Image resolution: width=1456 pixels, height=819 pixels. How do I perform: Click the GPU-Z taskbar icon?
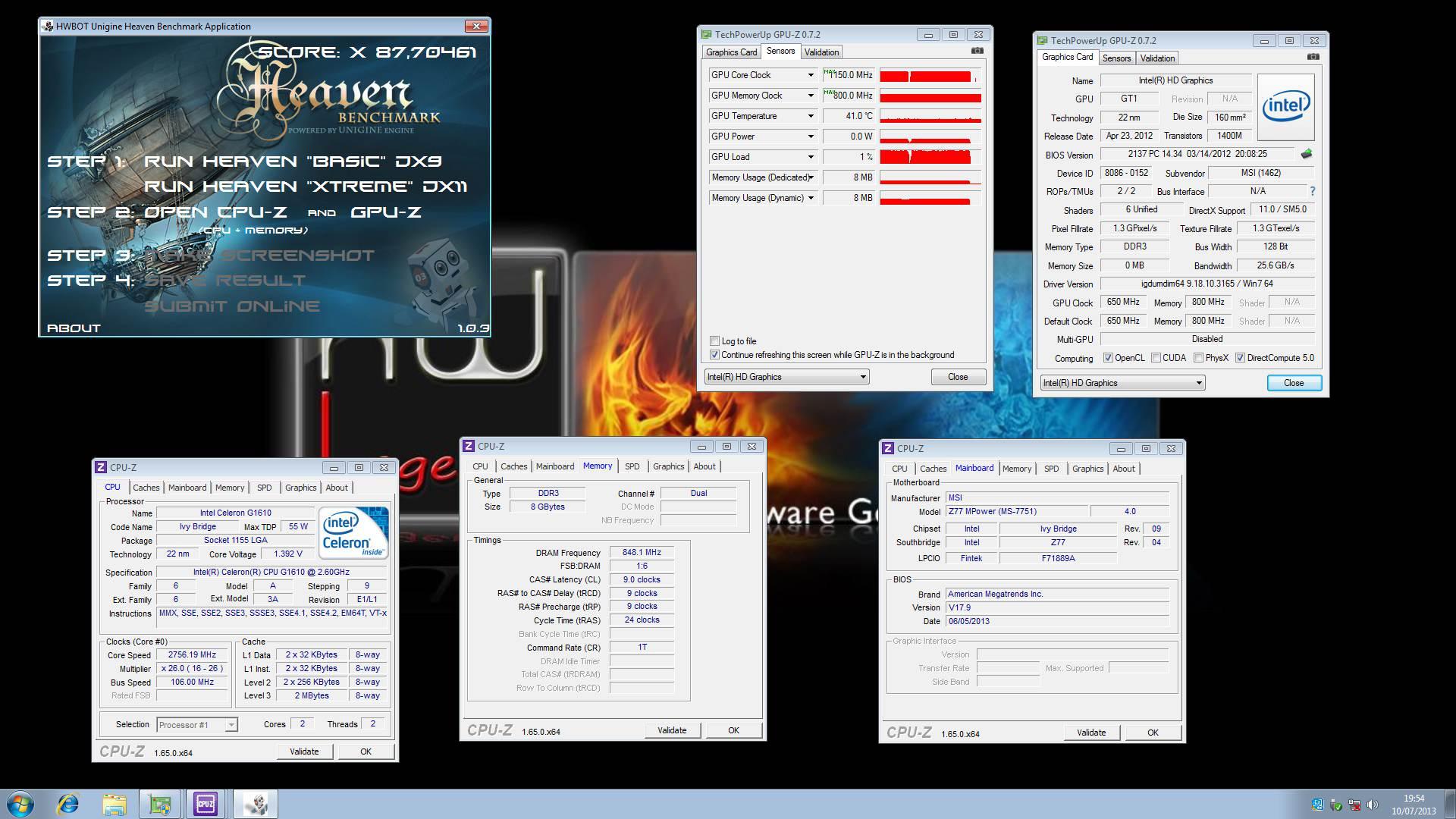pos(160,804)
